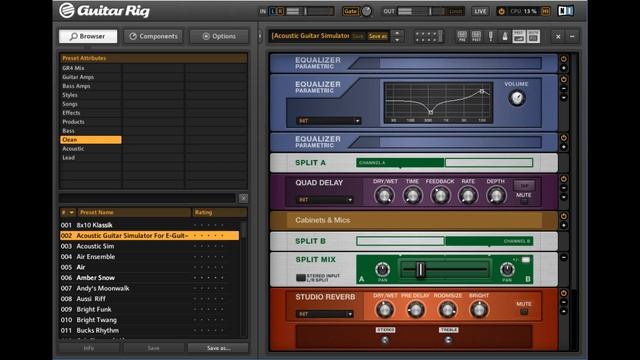Click the Native Instruments logo
Viewport: 640px width, 360px height.
point(566,11)
